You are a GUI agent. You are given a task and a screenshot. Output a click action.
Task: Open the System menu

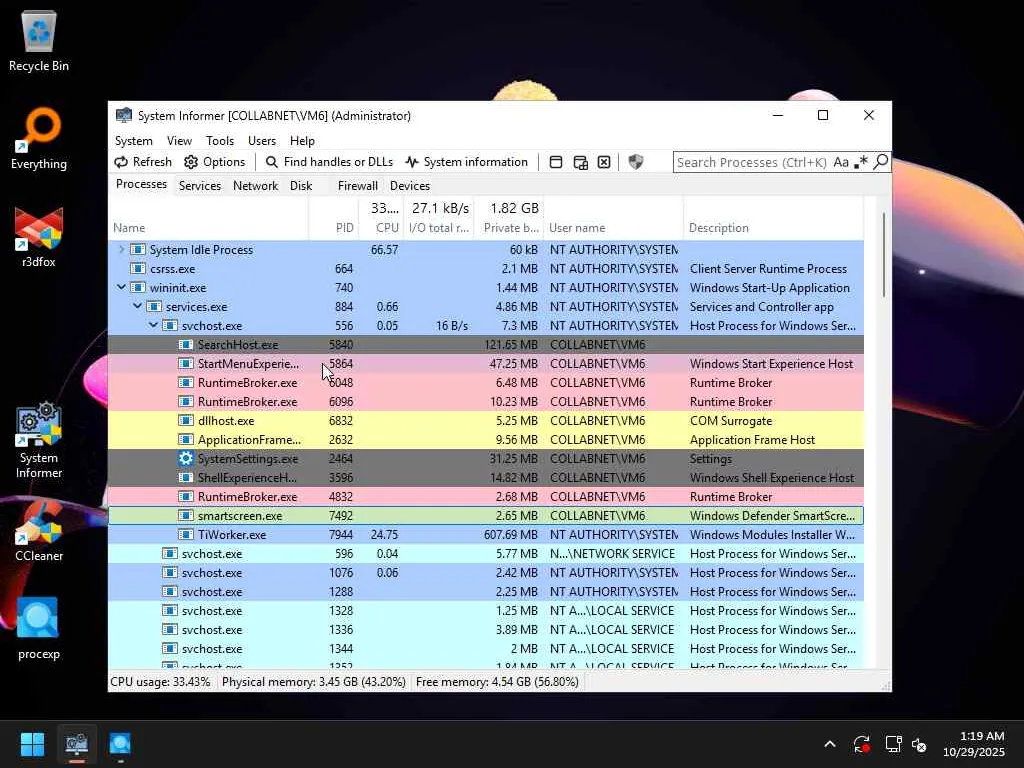134,140
